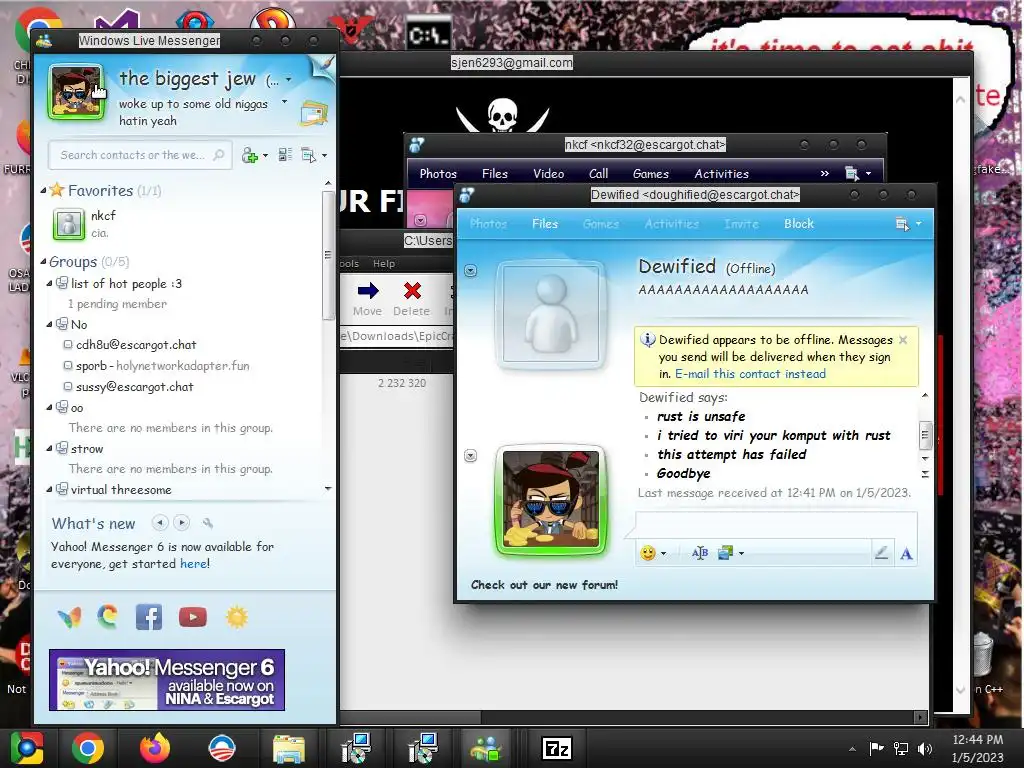Expand hidden toolbar items in nkcf chat
The width and height of the screenshot is (1024, 768).
[x=824, y=173]
